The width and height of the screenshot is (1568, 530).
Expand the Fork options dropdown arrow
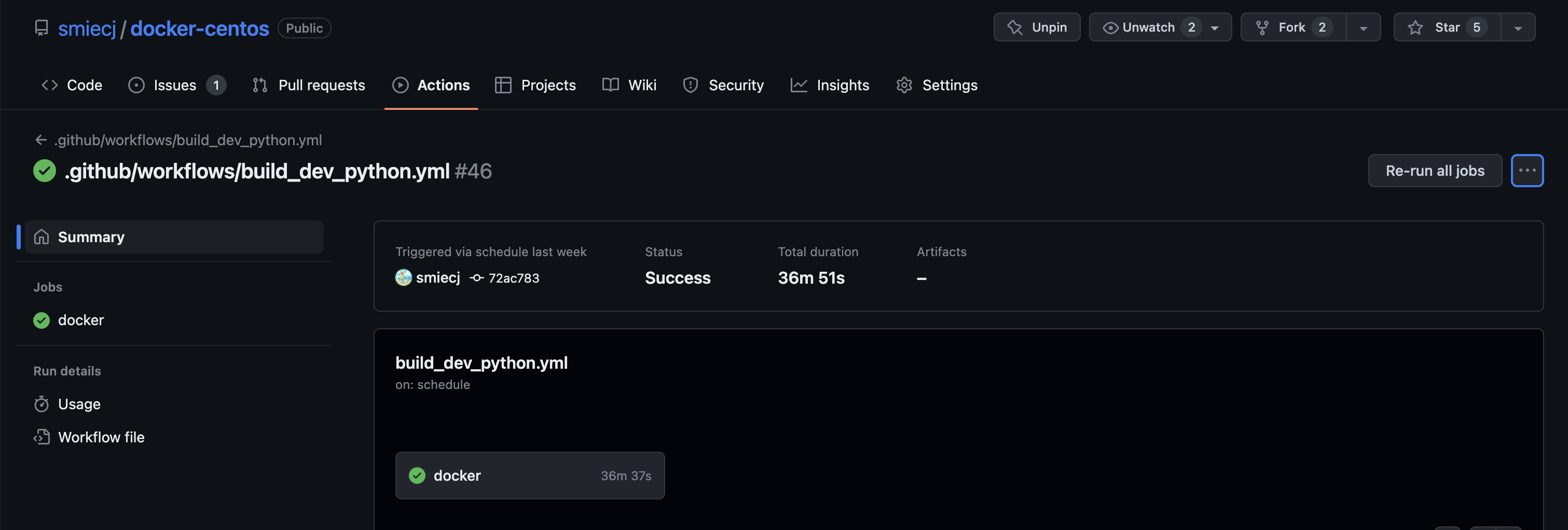[x=1364, y=28]
